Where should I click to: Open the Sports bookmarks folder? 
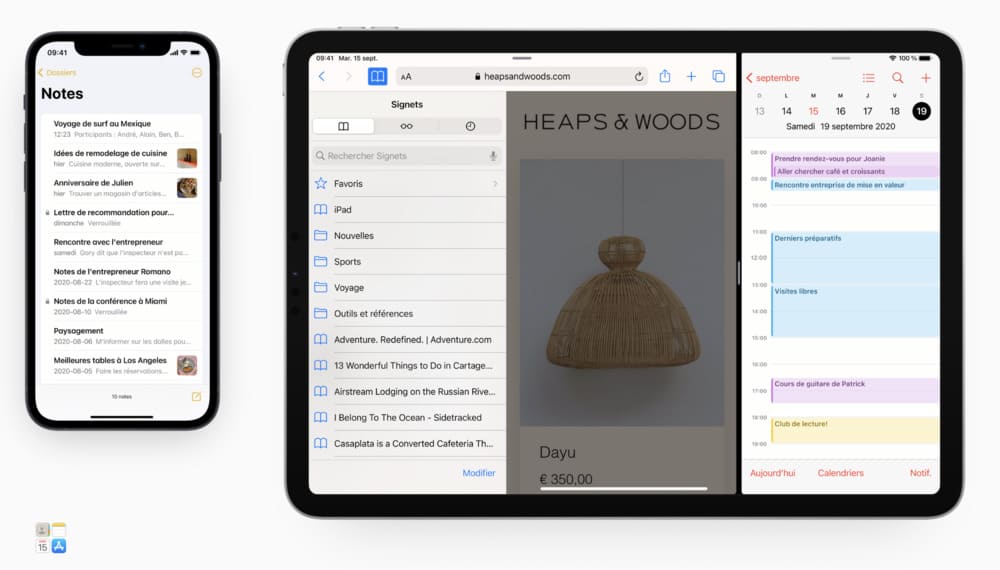pyautogui.click(x=407, y=261)
